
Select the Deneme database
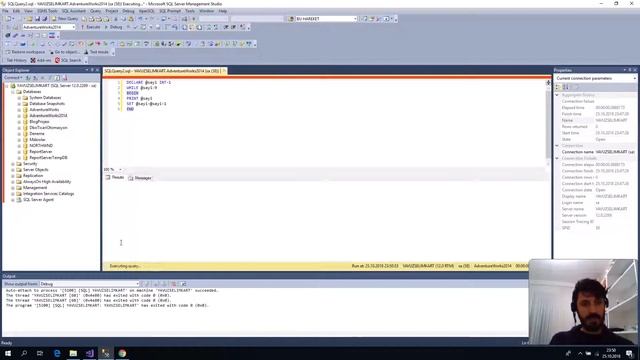[x=37, y=133]
